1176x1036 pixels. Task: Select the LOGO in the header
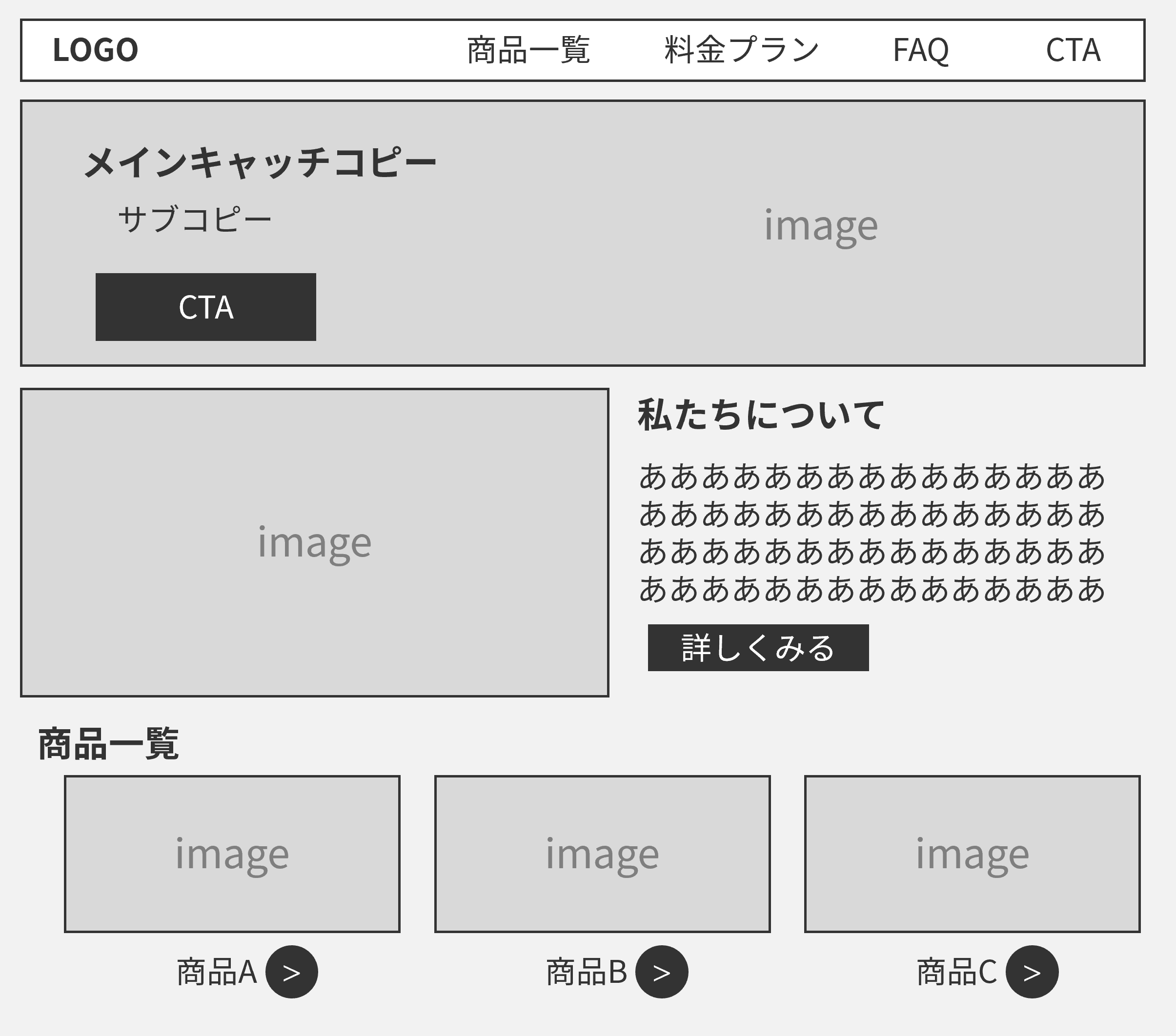(96, 51)
